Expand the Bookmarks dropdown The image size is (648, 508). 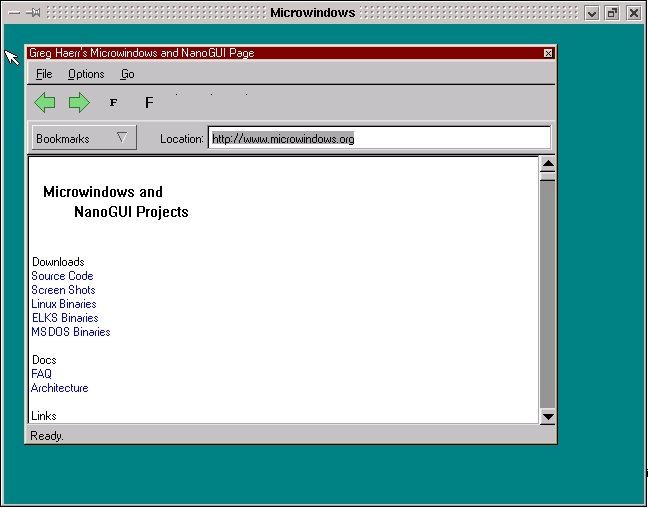[84, 138]
